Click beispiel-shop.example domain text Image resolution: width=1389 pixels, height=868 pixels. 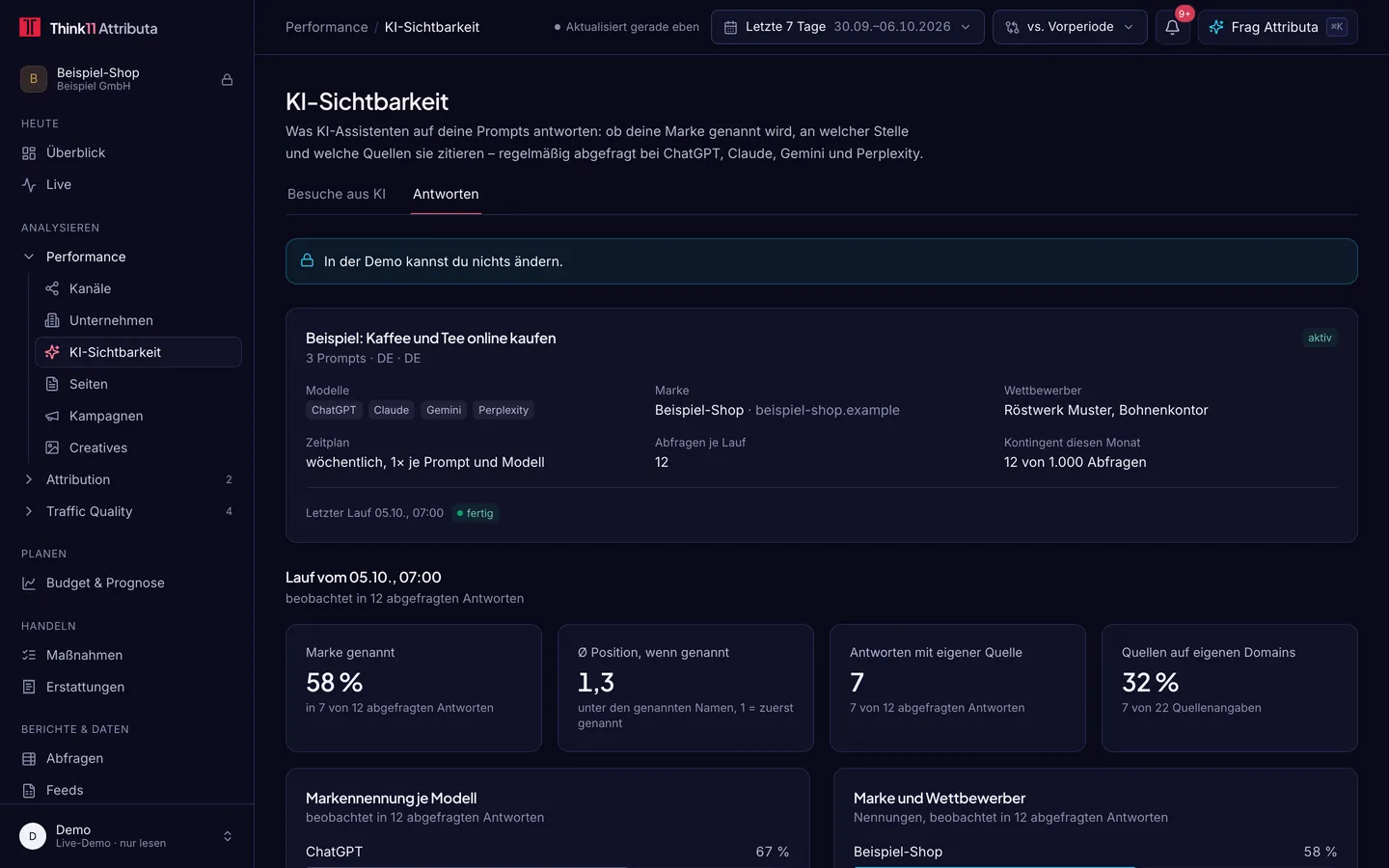click(828, 410)
